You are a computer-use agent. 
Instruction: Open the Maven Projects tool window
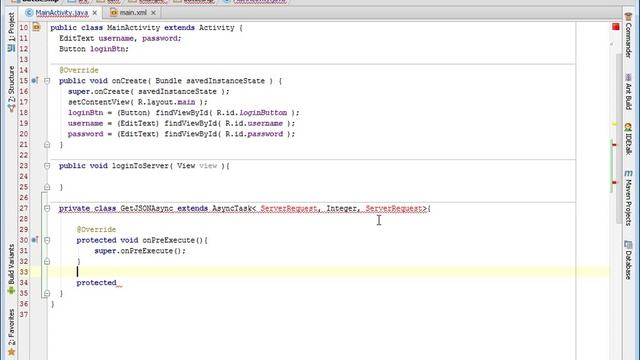[628, 198]
